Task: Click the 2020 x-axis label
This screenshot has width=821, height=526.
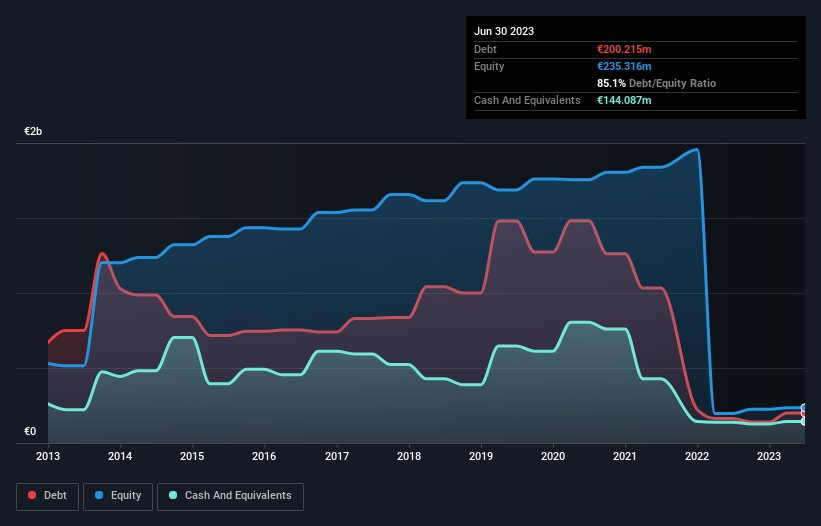Action: [x=553, y=456]
